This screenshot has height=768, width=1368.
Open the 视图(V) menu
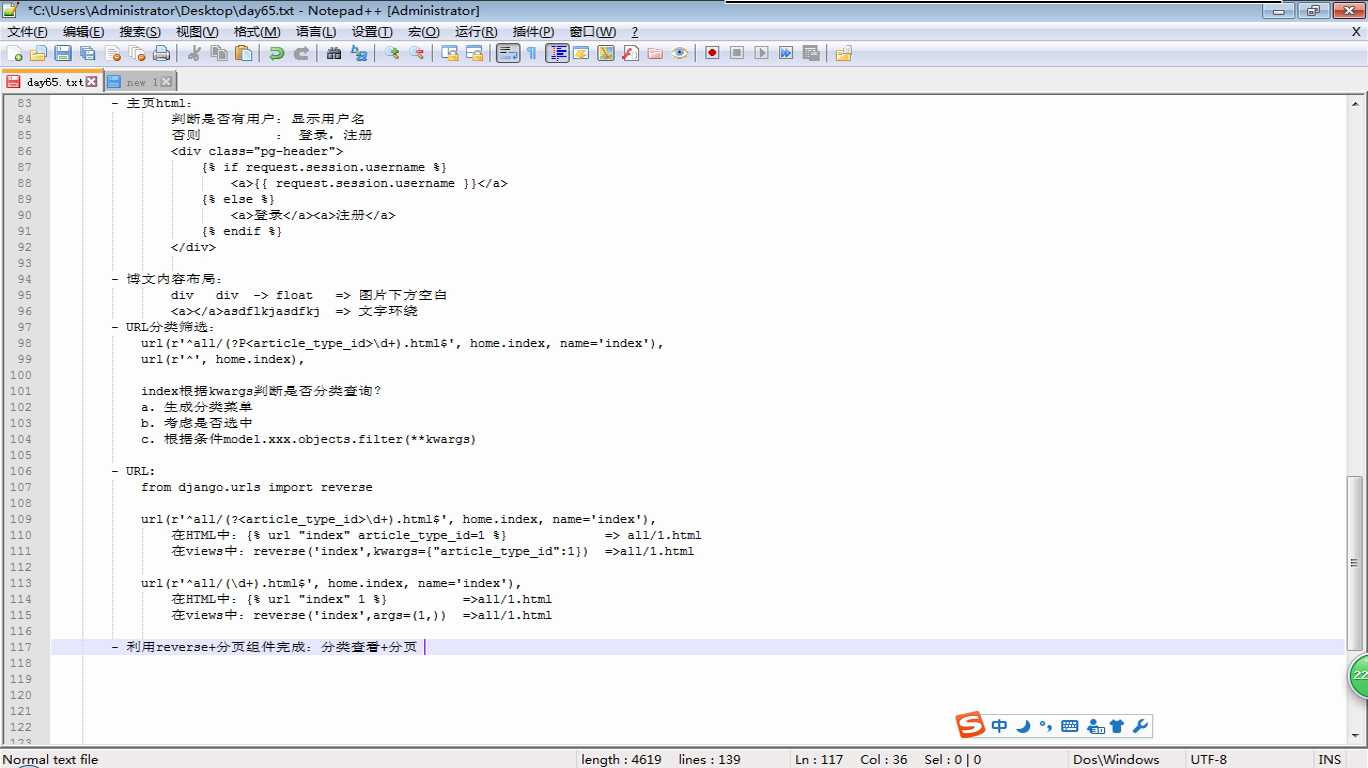coord(197,32)
